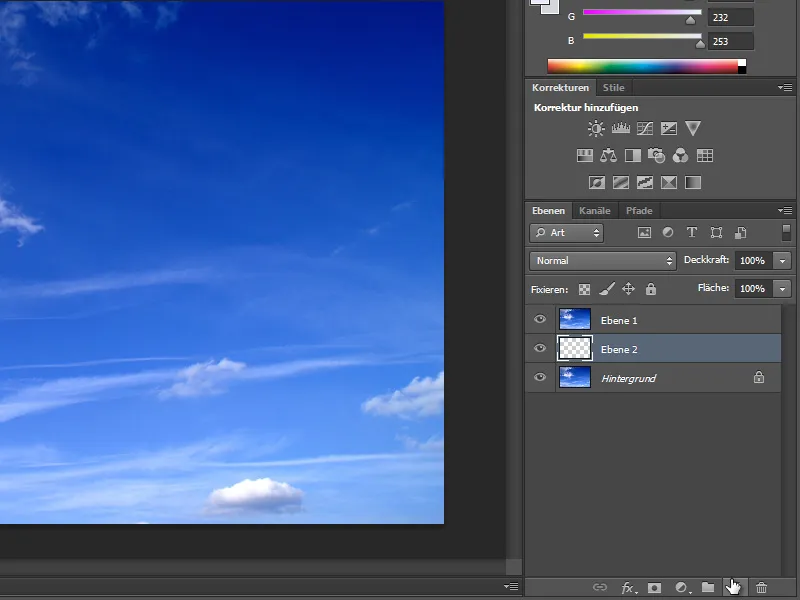800x600 pixels.
Task: Switch to the Stile tab
Action: pyautogui.click(x=613, y=87)
